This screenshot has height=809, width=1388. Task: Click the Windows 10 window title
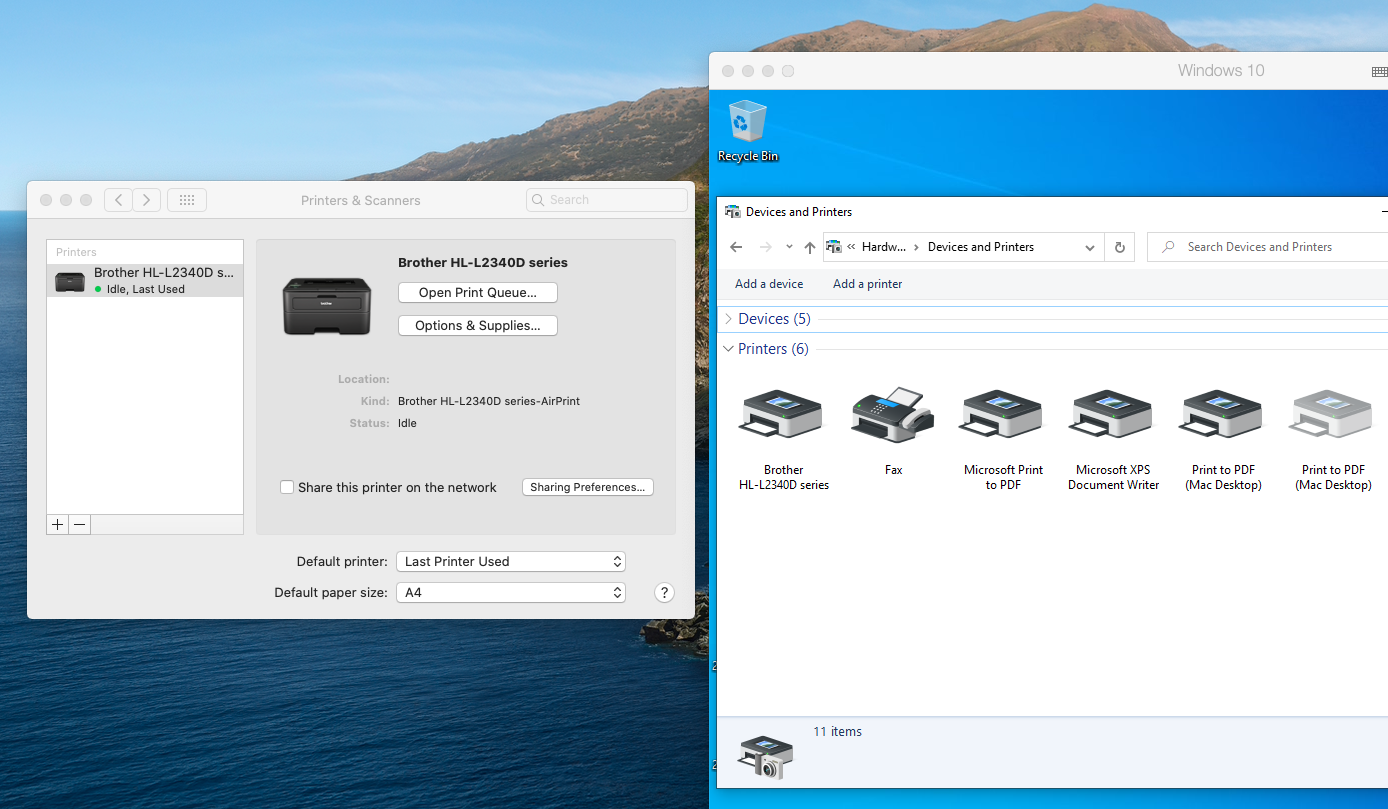[x=1221, y=71]
